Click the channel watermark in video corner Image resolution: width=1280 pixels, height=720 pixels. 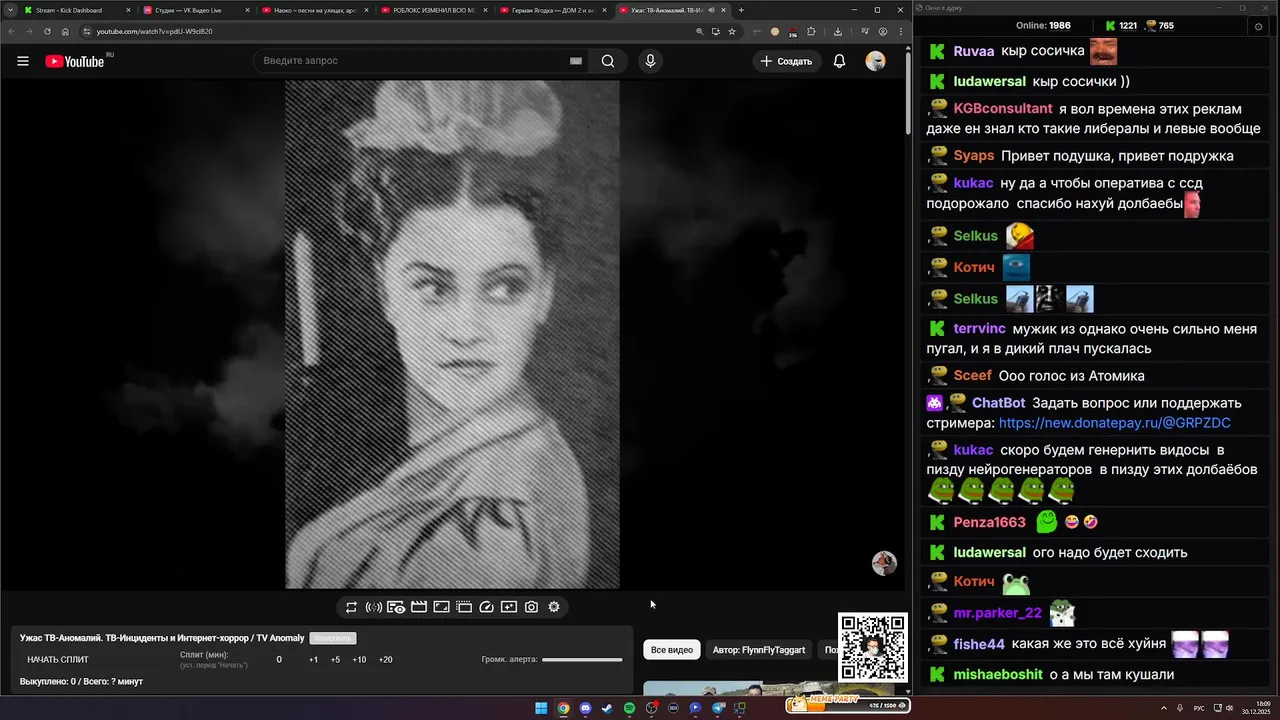(x=884, y=563)
